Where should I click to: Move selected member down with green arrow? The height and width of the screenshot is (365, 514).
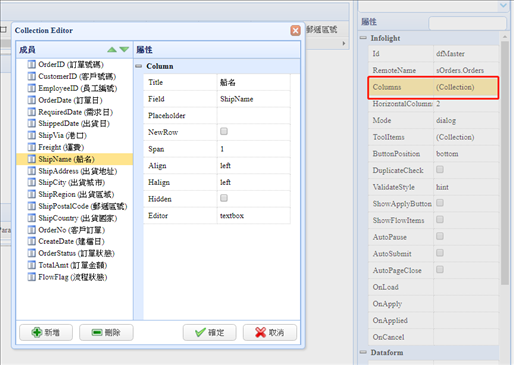(124, 50)
